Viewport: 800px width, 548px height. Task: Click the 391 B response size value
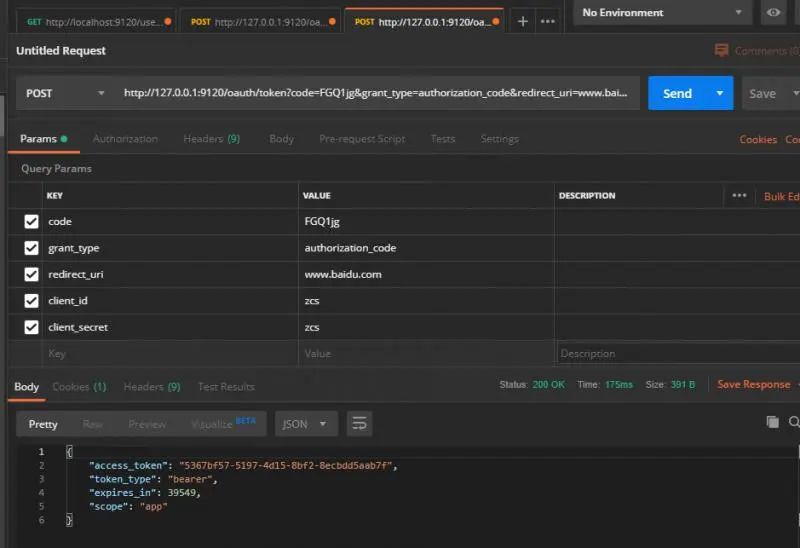[683, 384]
